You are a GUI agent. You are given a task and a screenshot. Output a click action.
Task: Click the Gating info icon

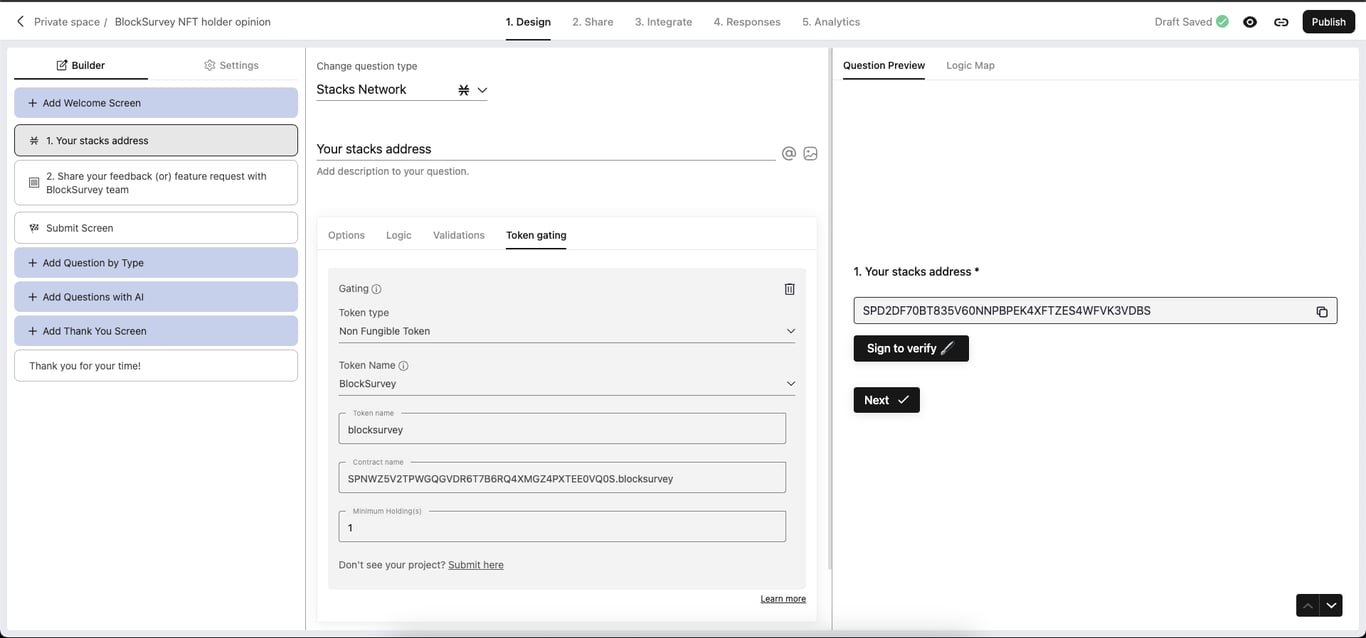(377, 289)
